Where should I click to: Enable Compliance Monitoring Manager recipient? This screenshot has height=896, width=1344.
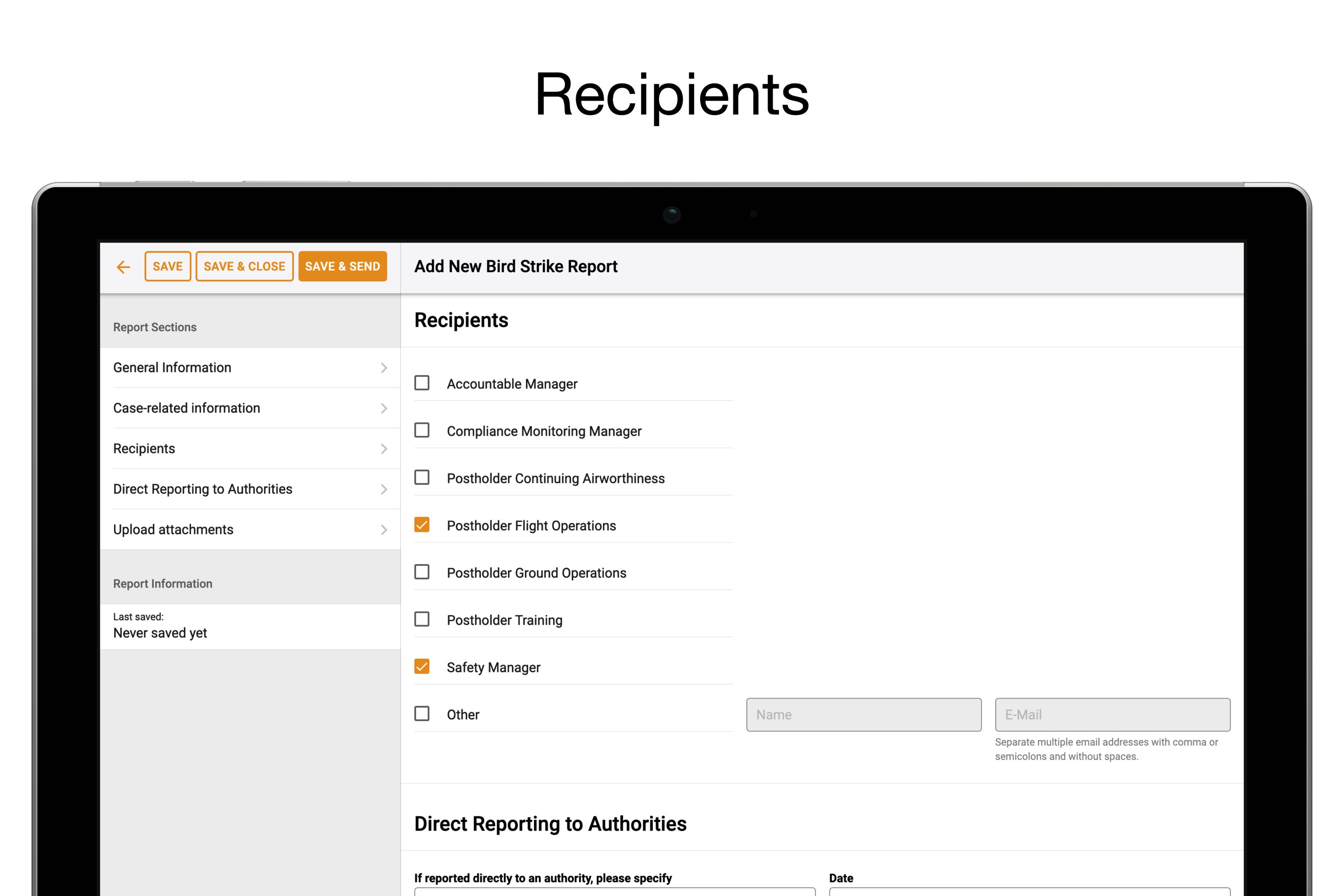[421, 430]
